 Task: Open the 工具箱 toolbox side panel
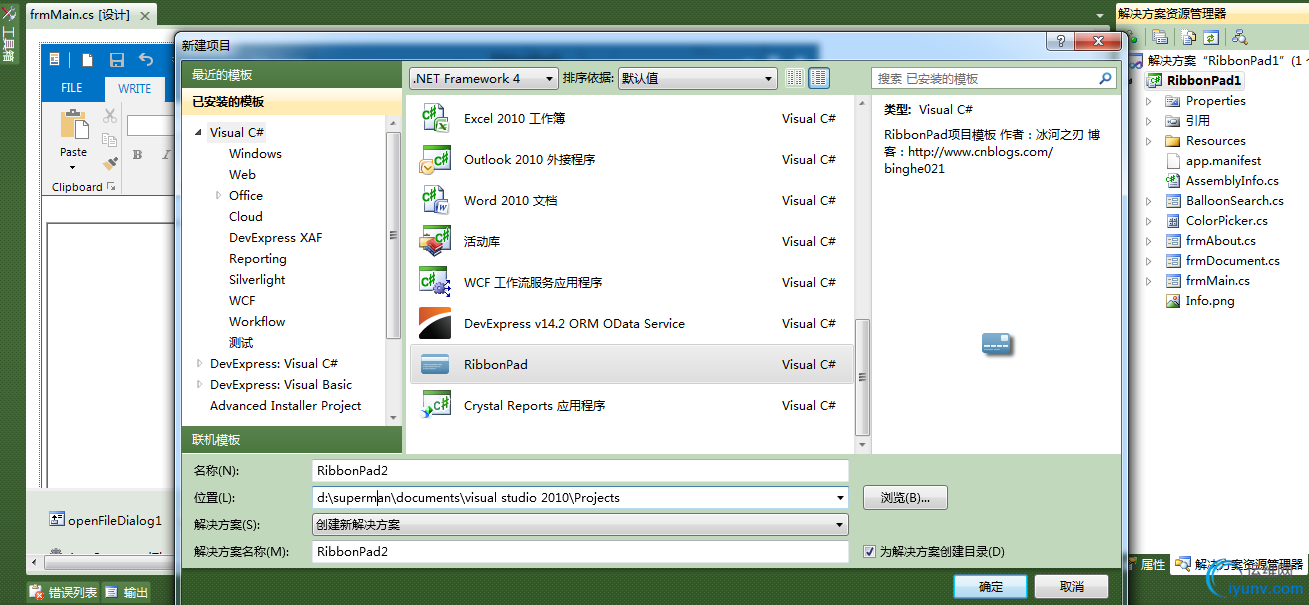tap(8, 35)
